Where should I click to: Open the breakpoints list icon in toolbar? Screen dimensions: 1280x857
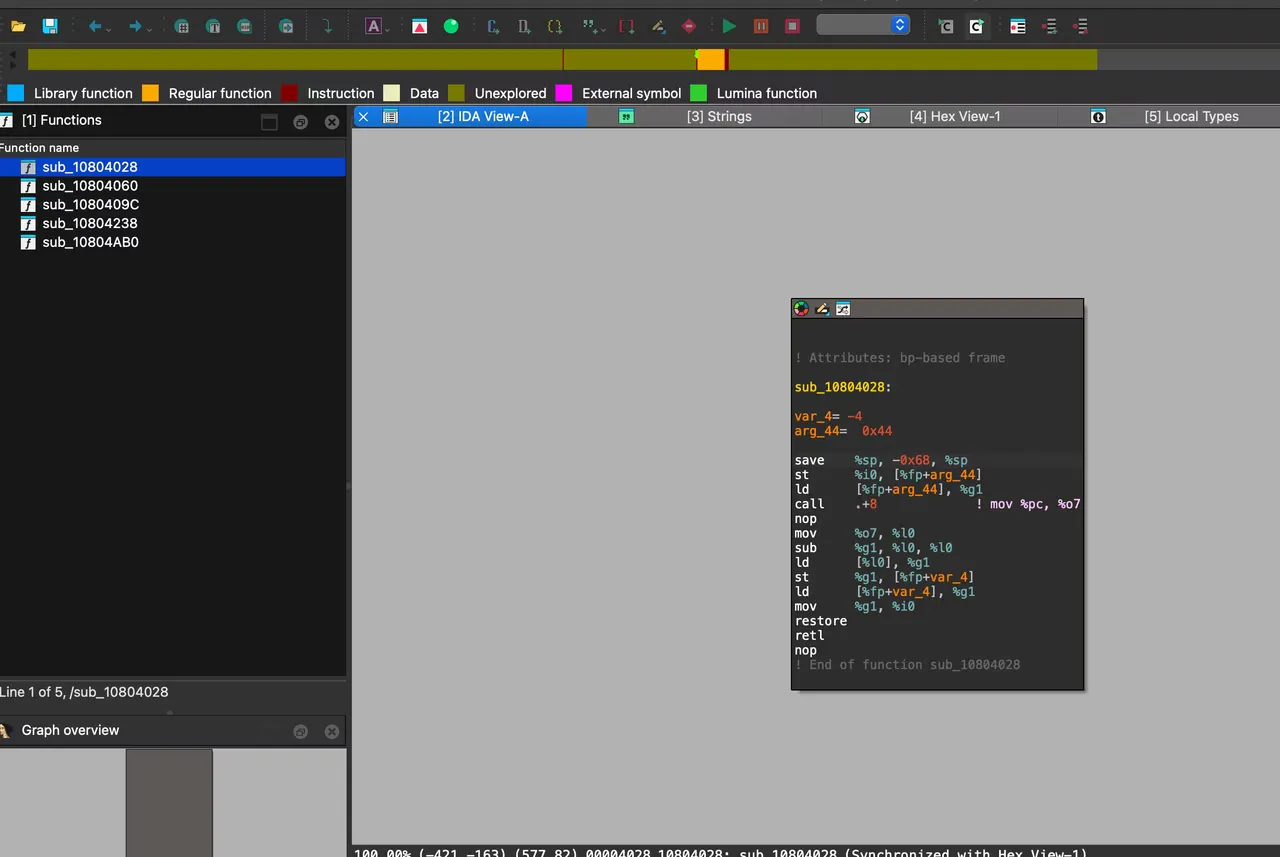[x=1017, y=26]
